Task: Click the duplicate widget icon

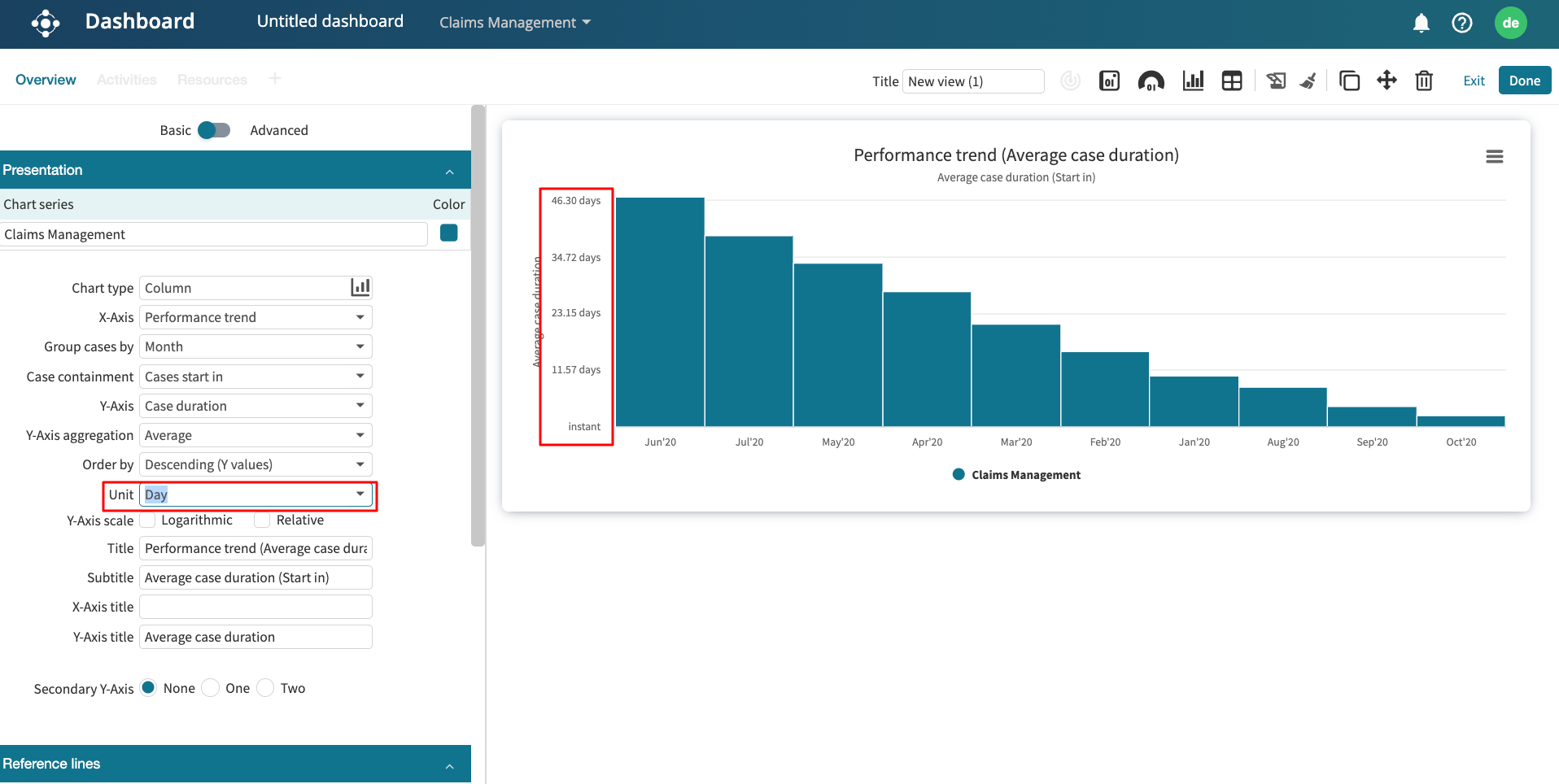Action: point(1349,81)
